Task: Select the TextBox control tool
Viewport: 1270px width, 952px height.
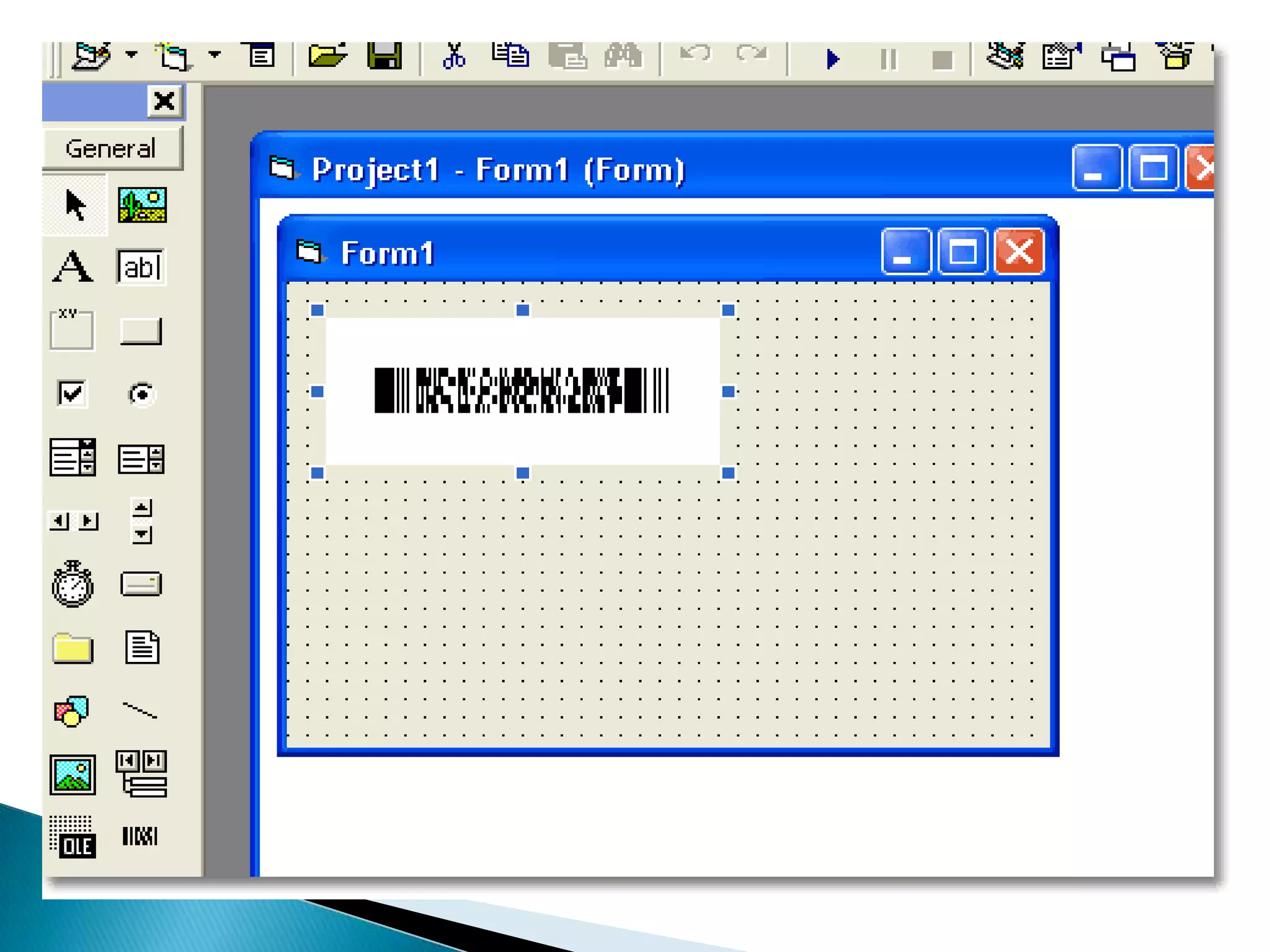Action: [x=141, y=267]
